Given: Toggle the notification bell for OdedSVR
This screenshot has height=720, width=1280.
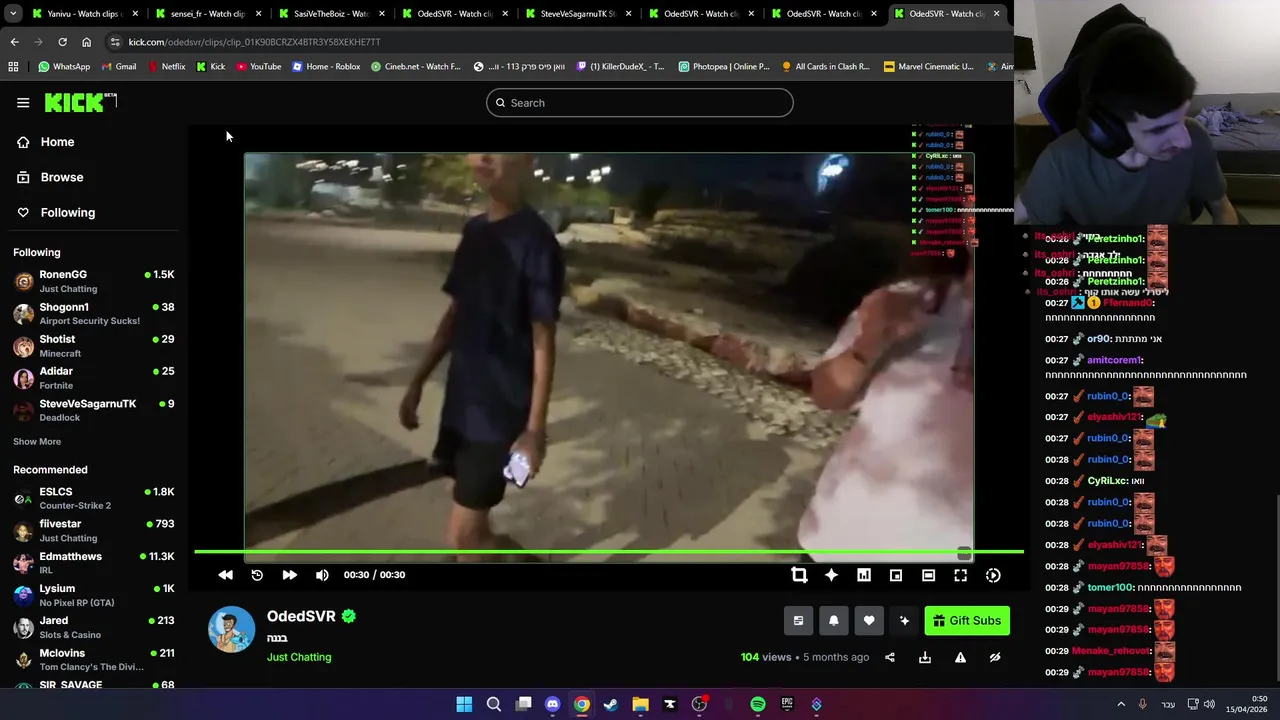Looking at the screenshot, I should click(x=834, y=621).
